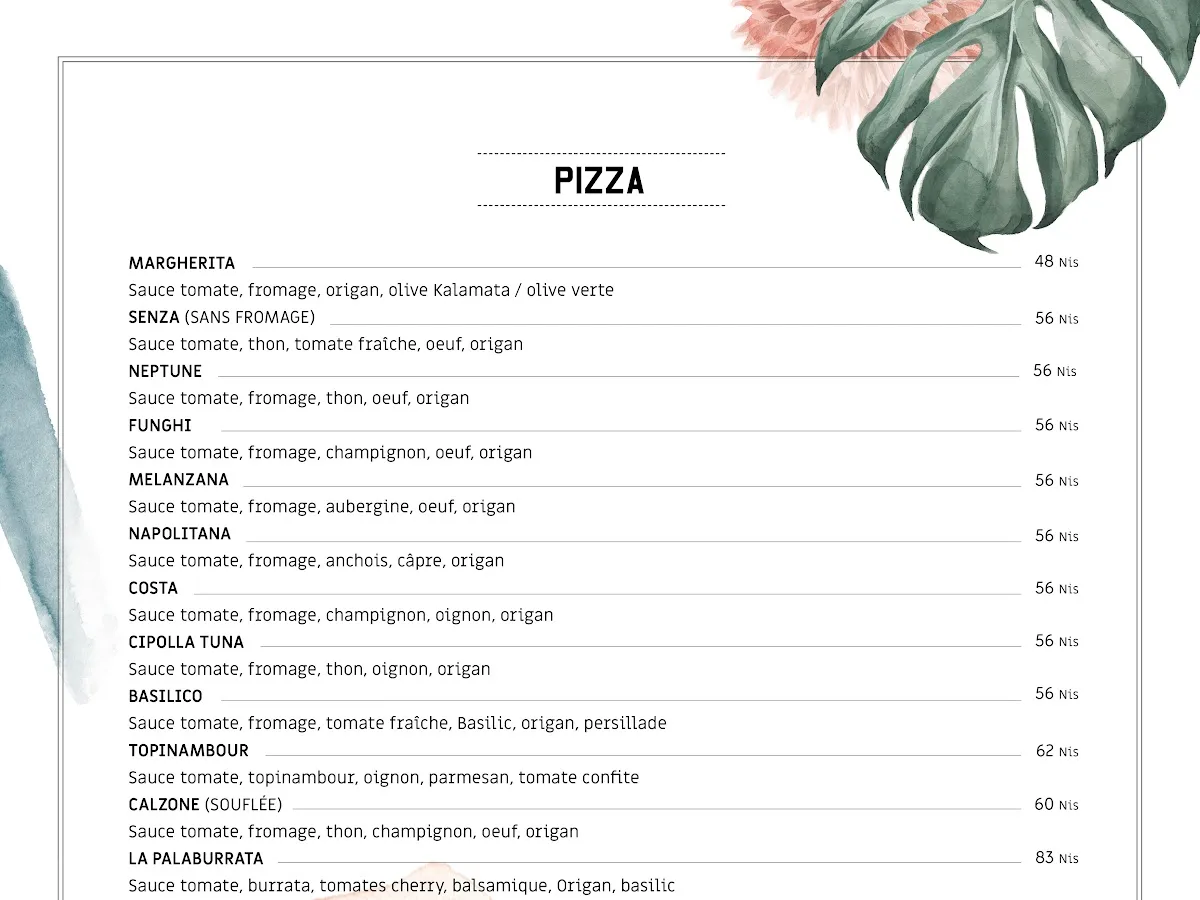The height and width of the screenshot is (900, 1200).
Task: Select the Costa pizza name
Action: [153, 587]
